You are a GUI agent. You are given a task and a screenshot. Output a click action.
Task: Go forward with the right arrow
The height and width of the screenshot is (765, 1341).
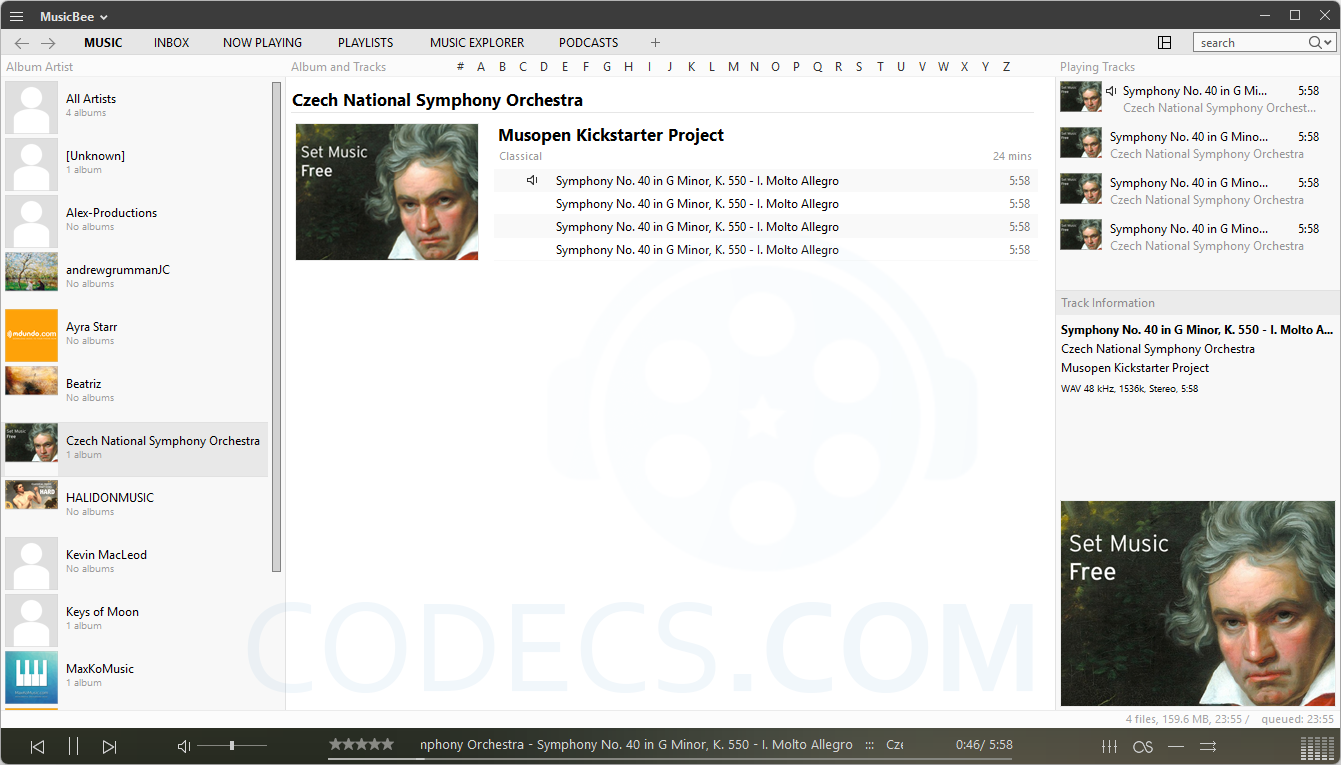(48, 43)
